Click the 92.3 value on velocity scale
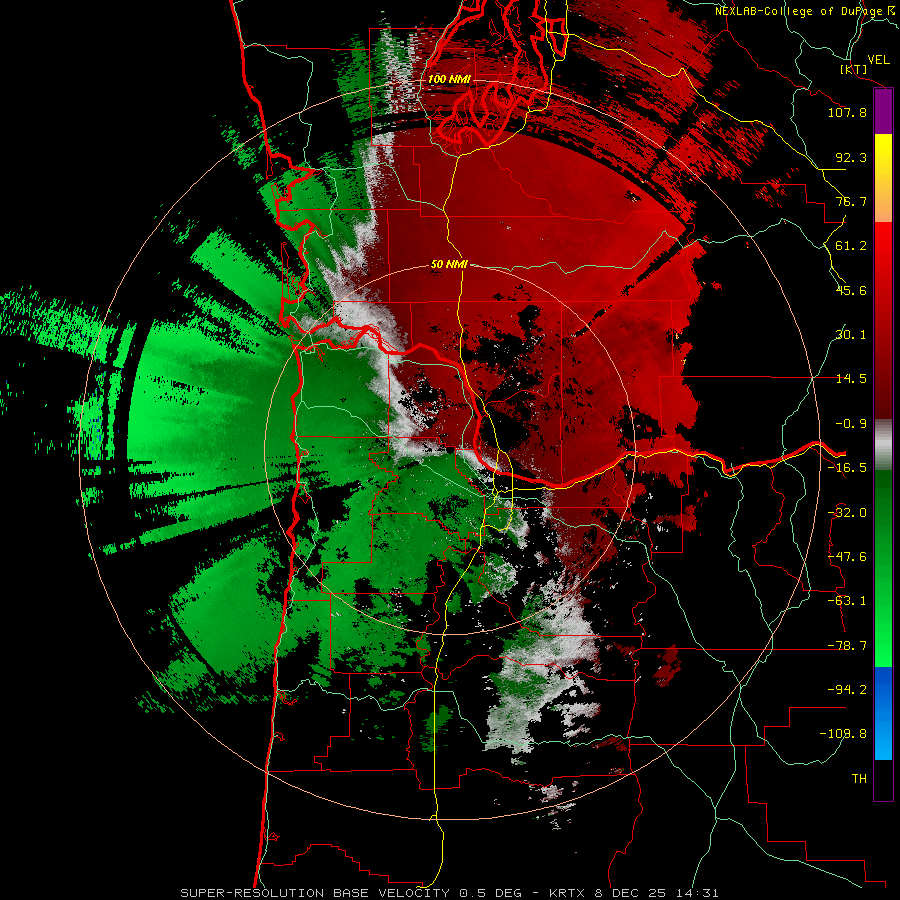This screenshot has width=900, height=900. 851,157
